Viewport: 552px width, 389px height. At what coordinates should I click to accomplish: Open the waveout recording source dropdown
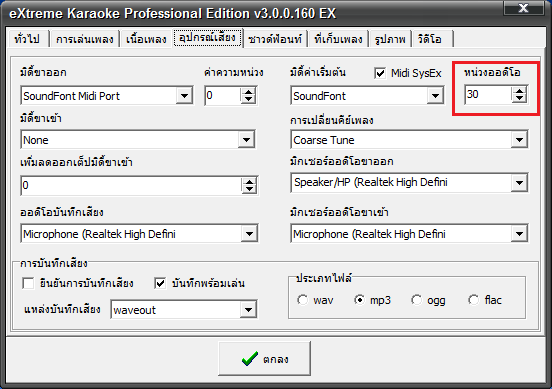248,309
